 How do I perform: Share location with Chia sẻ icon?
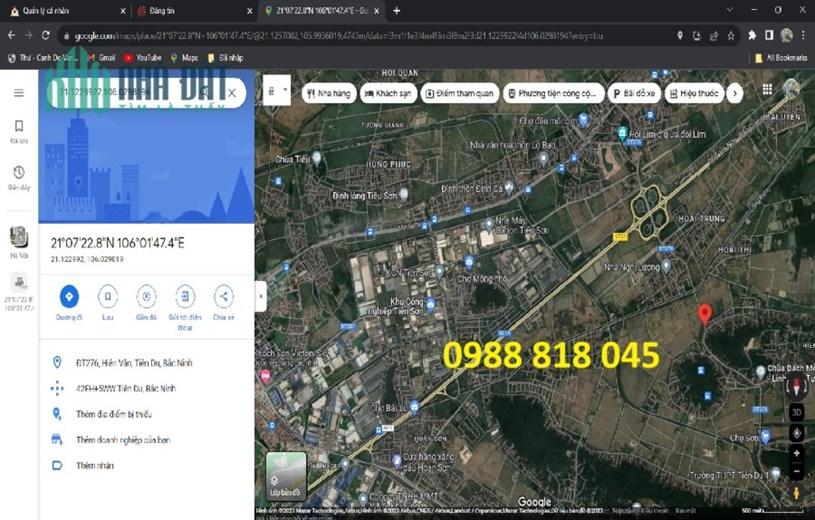[224, 296]
